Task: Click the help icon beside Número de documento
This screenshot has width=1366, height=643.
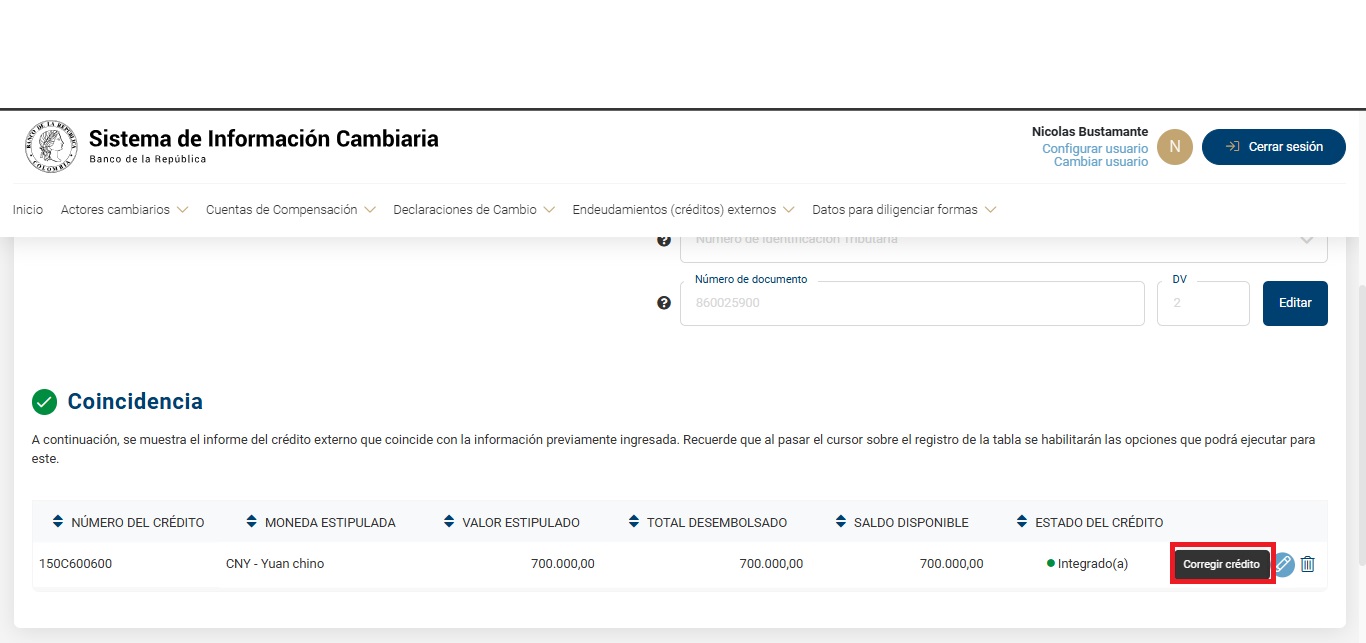Action: point(664,303)
